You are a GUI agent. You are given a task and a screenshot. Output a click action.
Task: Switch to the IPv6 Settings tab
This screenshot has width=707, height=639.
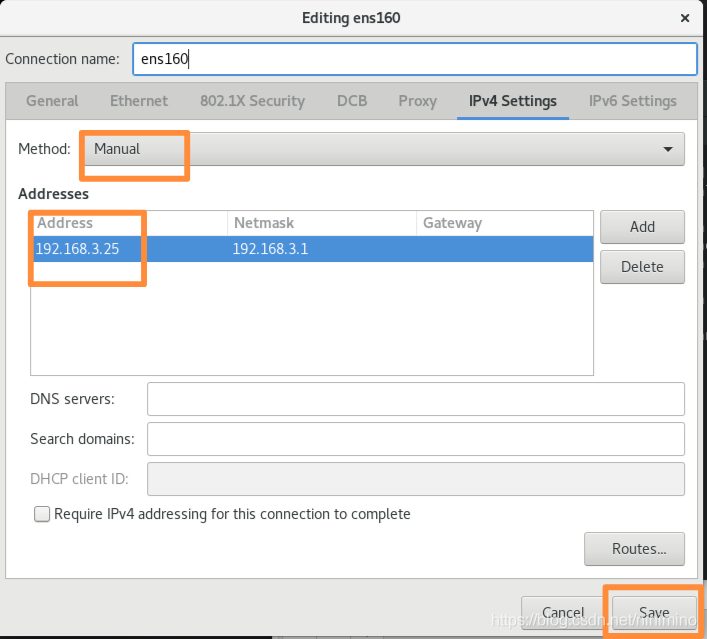632,101
